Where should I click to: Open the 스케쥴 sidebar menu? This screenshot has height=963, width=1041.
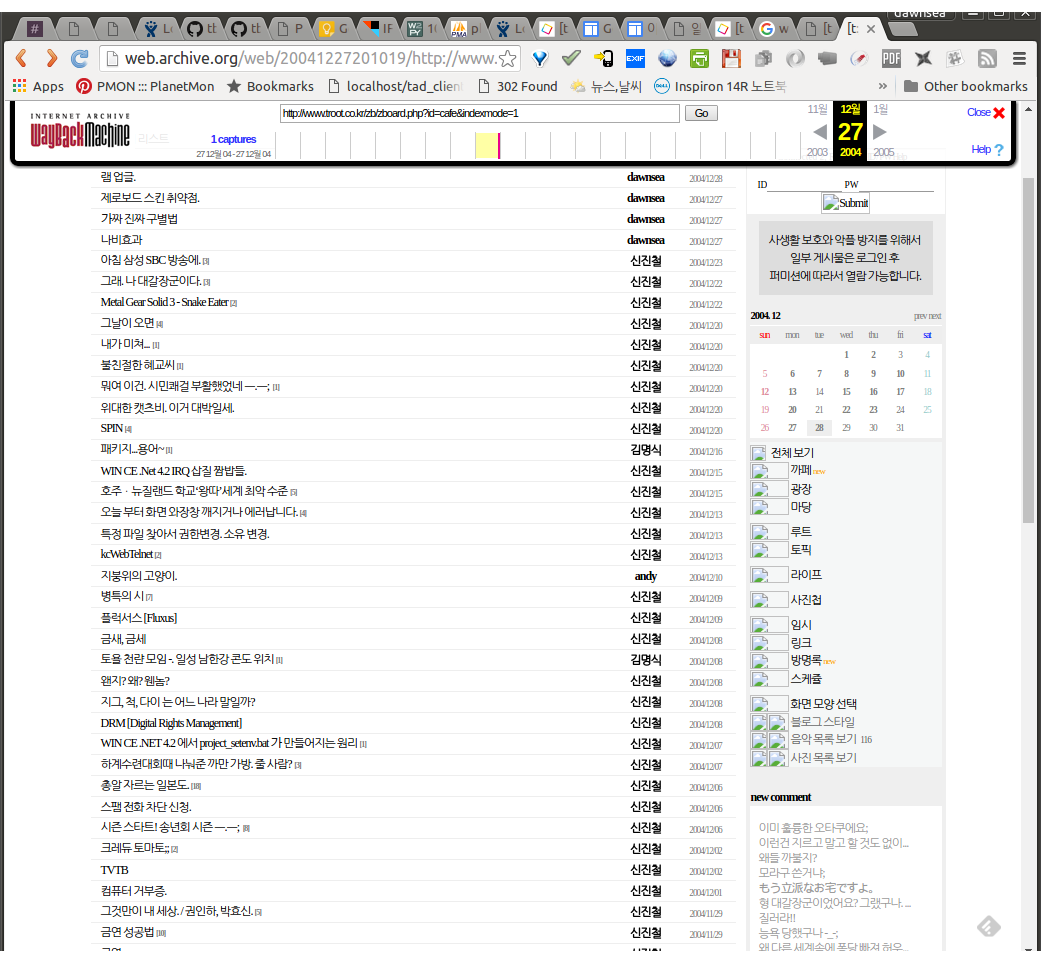(805, 679)
